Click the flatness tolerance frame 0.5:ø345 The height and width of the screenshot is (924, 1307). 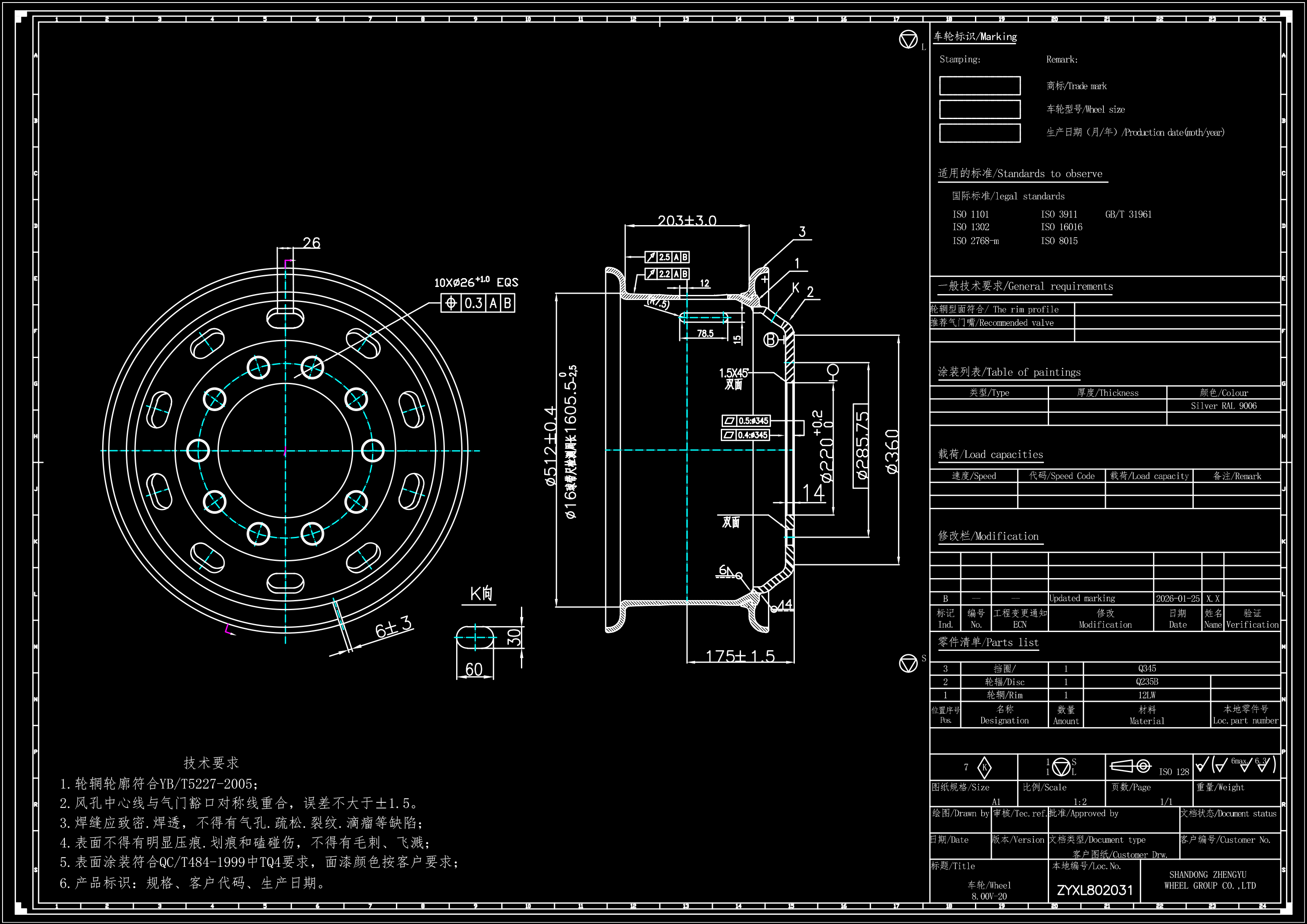click(x=746, y=421)
